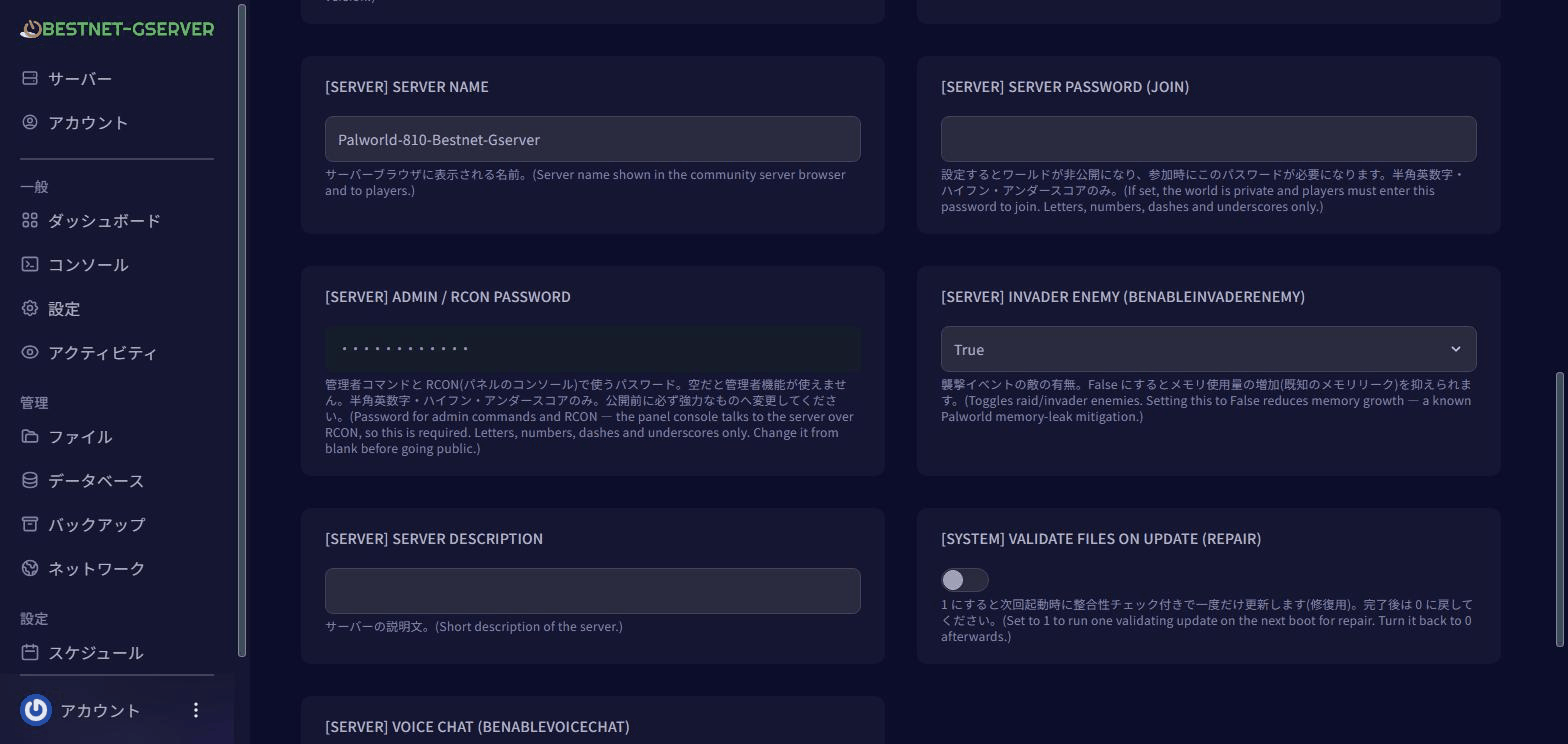Click アカウント label in the bottom user bar

click(x=100, y=710)
